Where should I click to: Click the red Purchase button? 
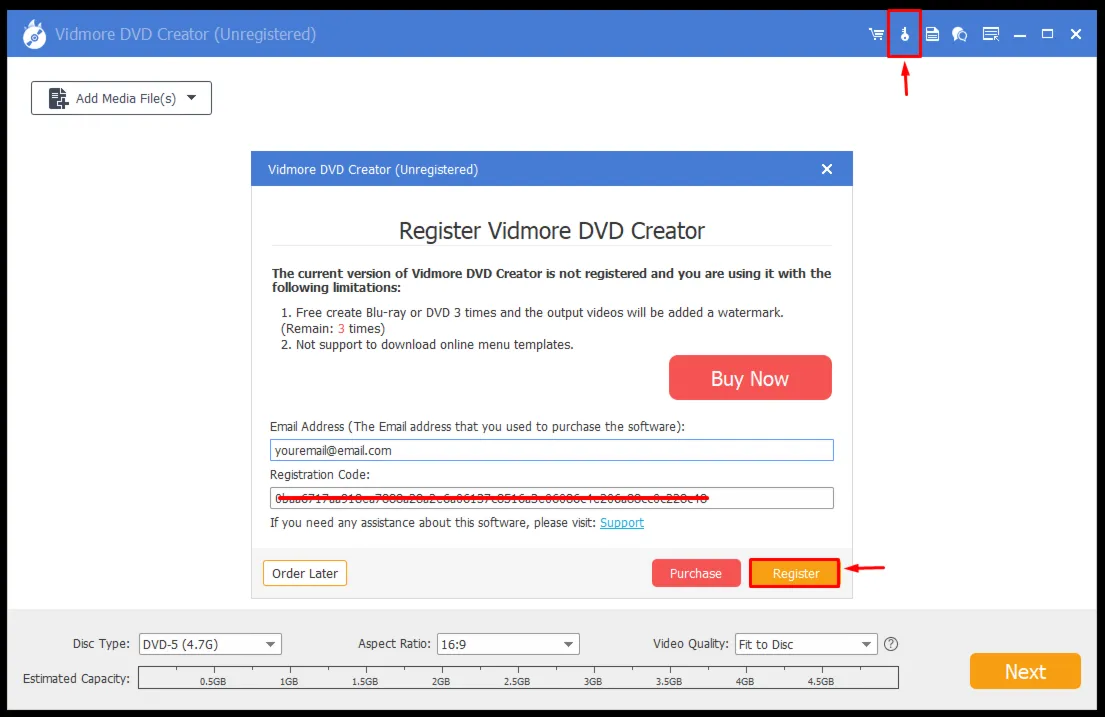(696, 573)
